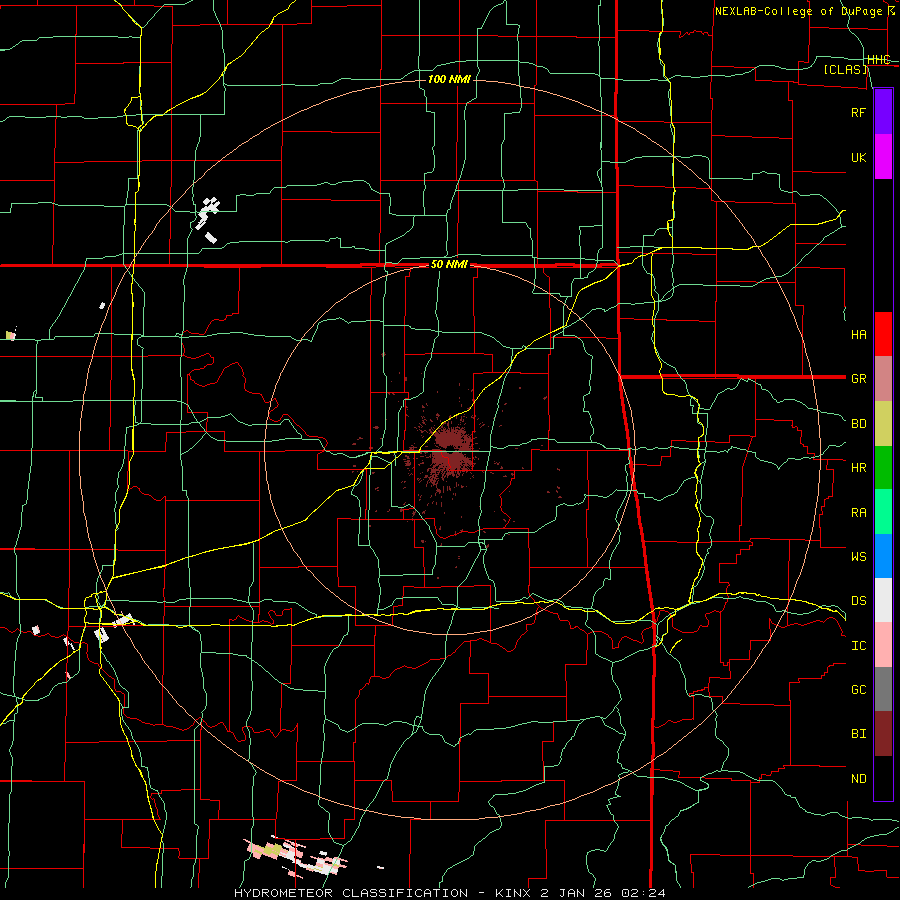The width and height of the screenshot is (900, 900).
Task: Click the mint green RA legend swatch
Action: point(883,512)
